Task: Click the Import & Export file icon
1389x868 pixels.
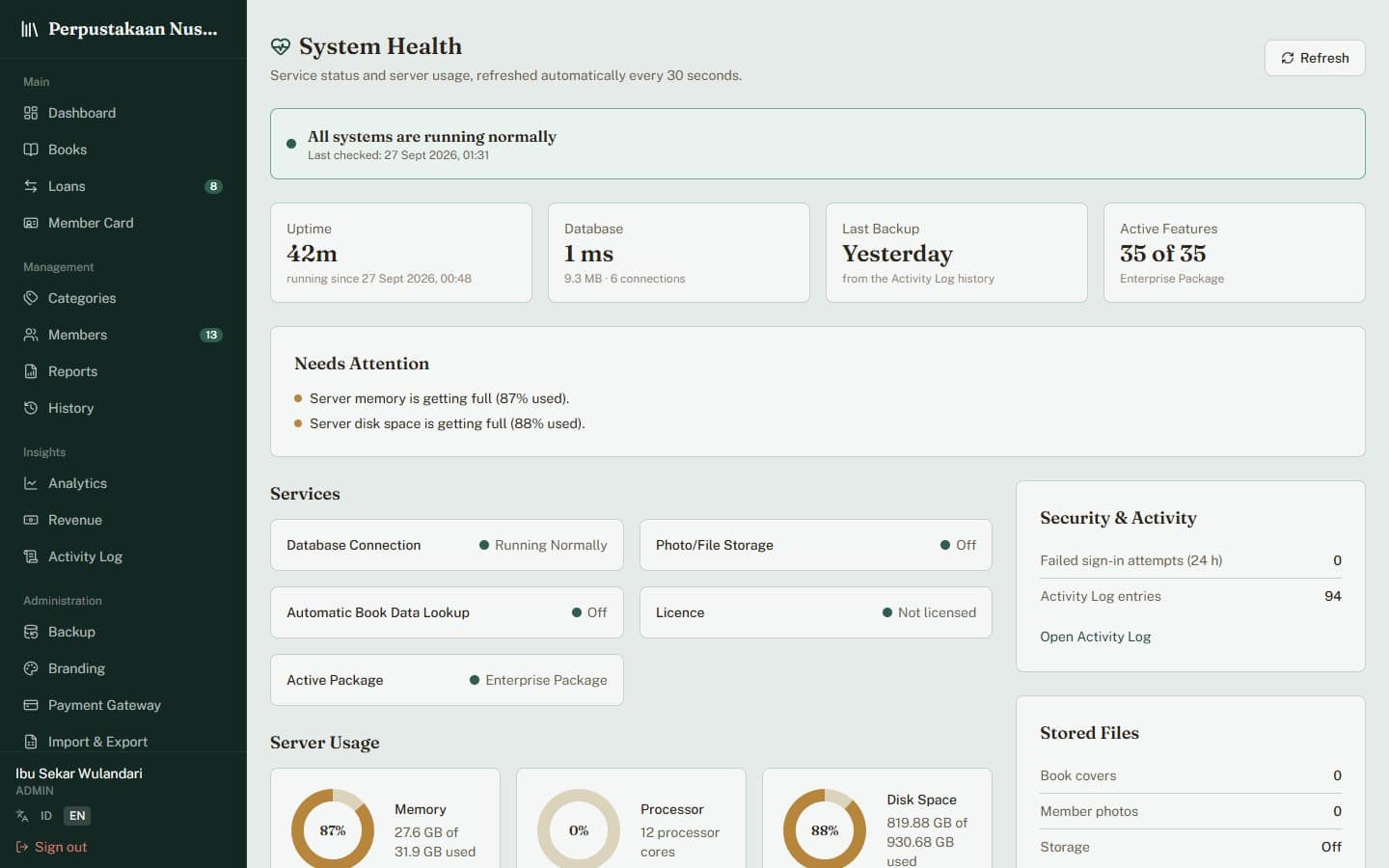Action: tap(31, 742)
